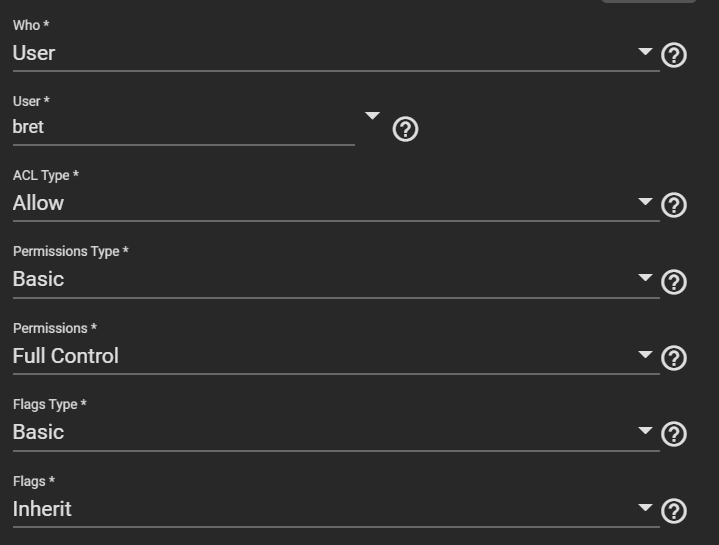This screenshot has width=719, height=545.
Task: Expand the Who dropdown arrow
Action: (645, 51)
